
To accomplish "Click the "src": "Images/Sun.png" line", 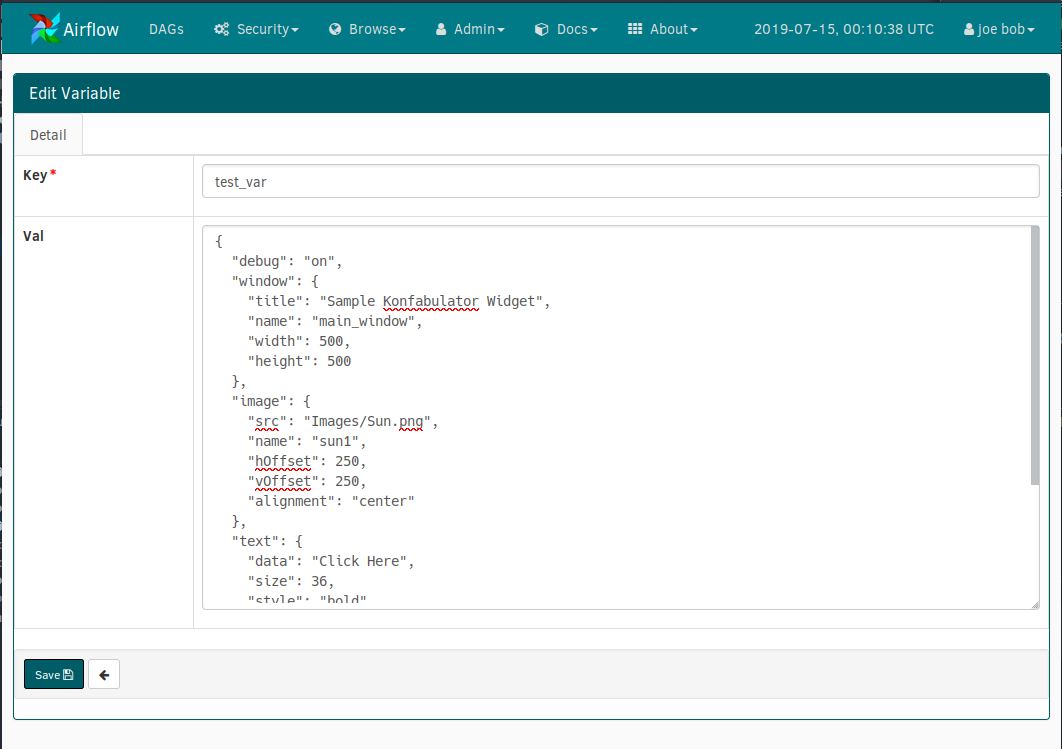I will pos(343,421).
